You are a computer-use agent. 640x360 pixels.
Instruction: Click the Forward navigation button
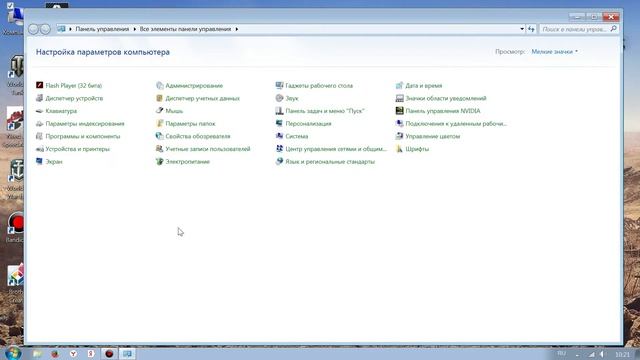[x=45, y=29]
